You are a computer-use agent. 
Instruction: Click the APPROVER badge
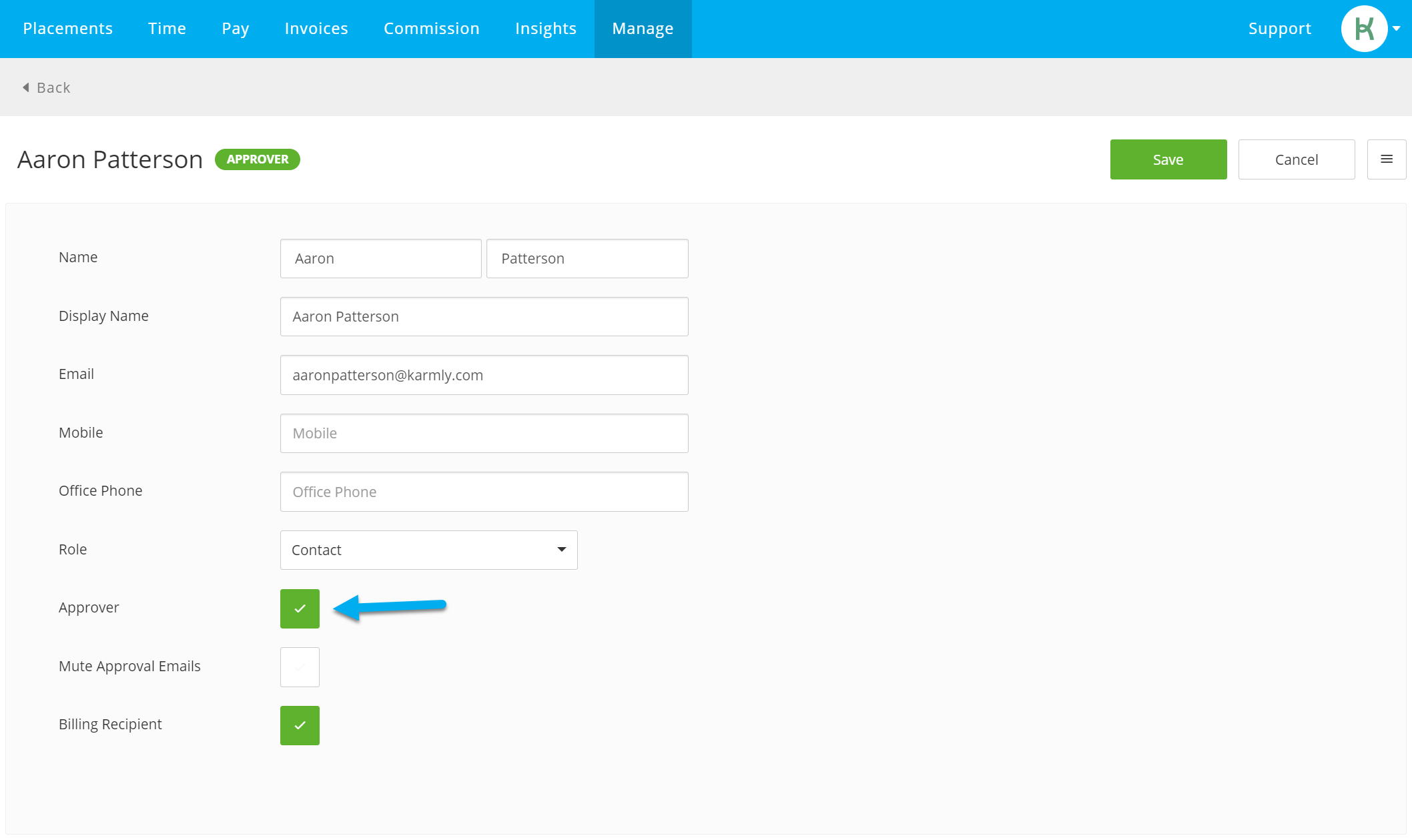[x=257, y=159]
